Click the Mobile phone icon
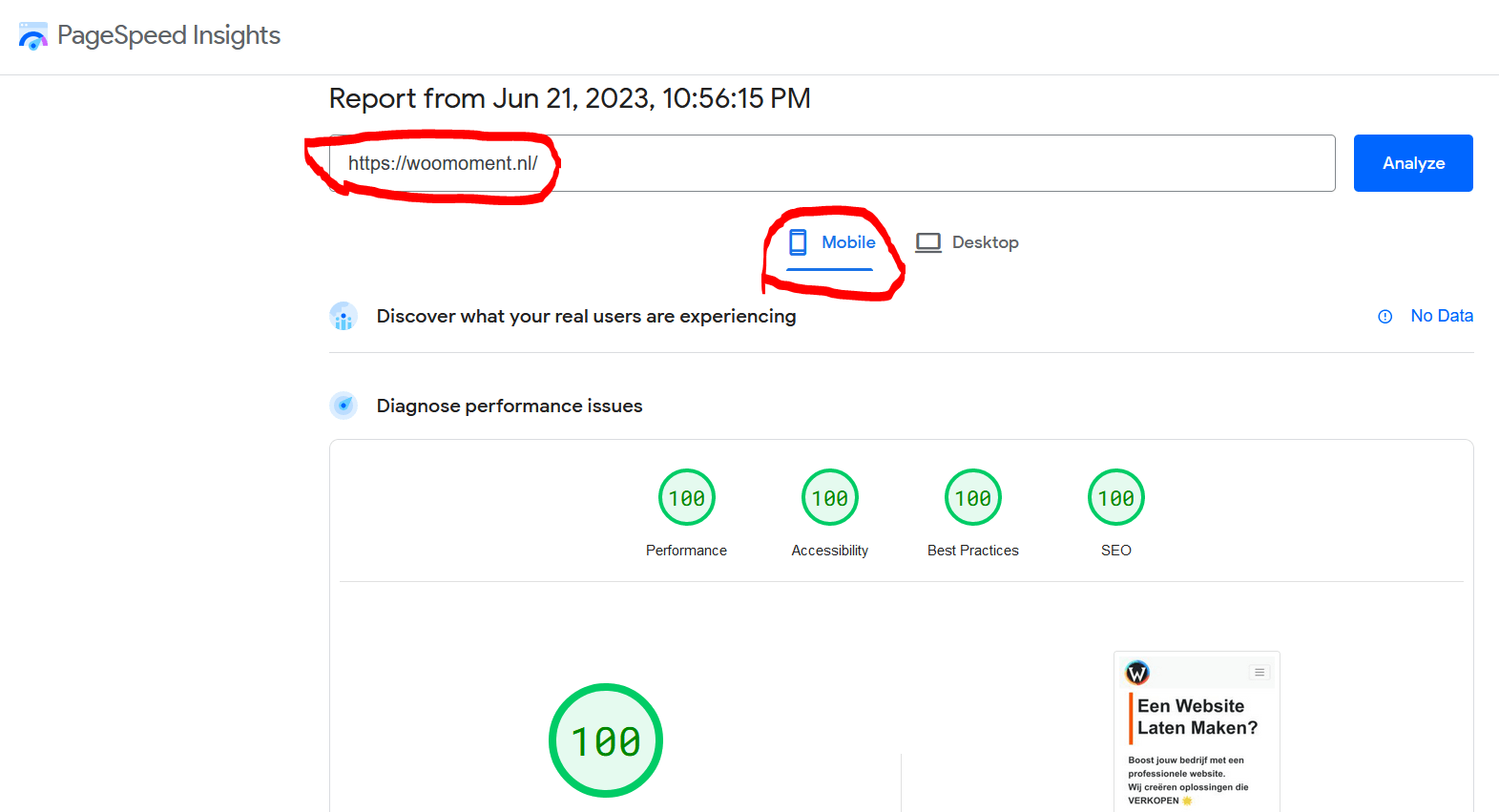 pyautogui.click(x=798, y=242)
